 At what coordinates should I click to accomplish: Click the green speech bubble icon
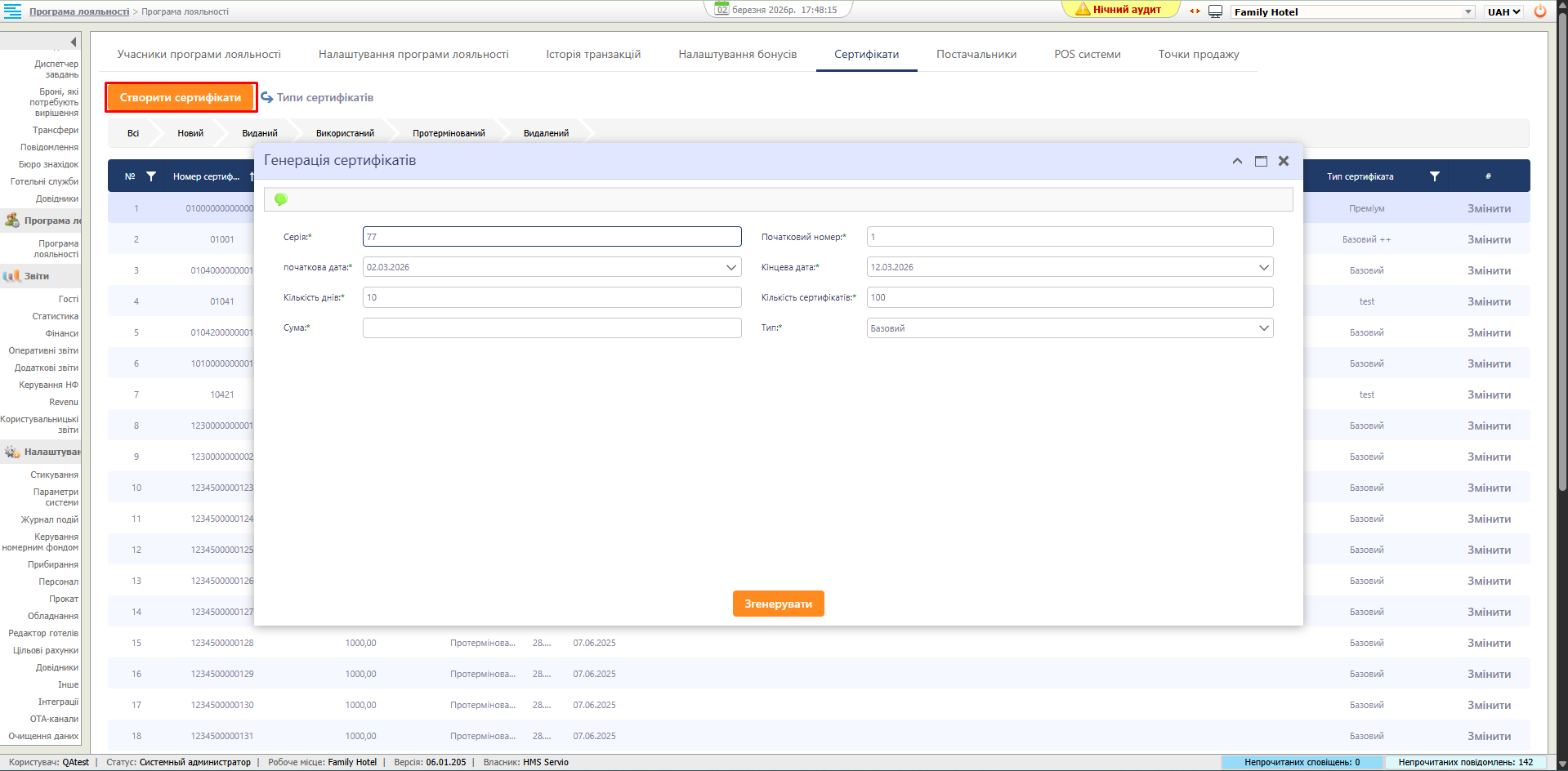point(281,199)
